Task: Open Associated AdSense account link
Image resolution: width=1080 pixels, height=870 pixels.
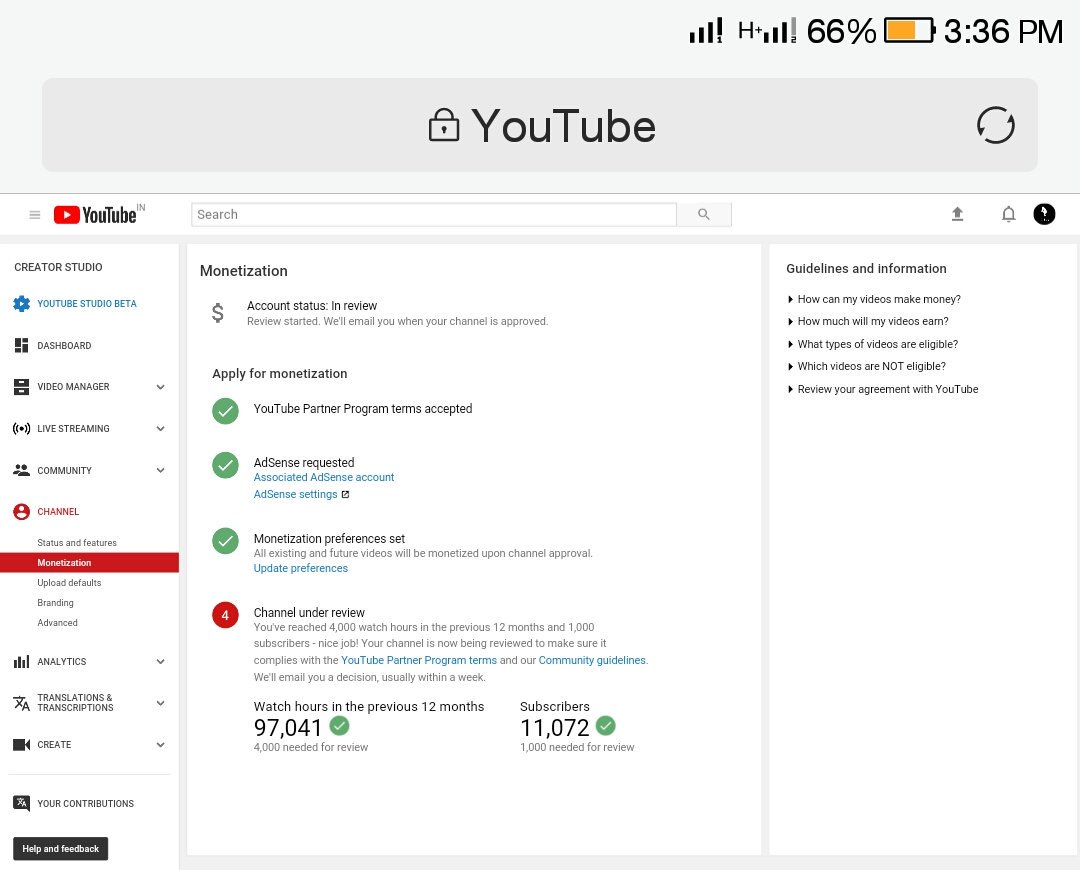Action: 324,477
